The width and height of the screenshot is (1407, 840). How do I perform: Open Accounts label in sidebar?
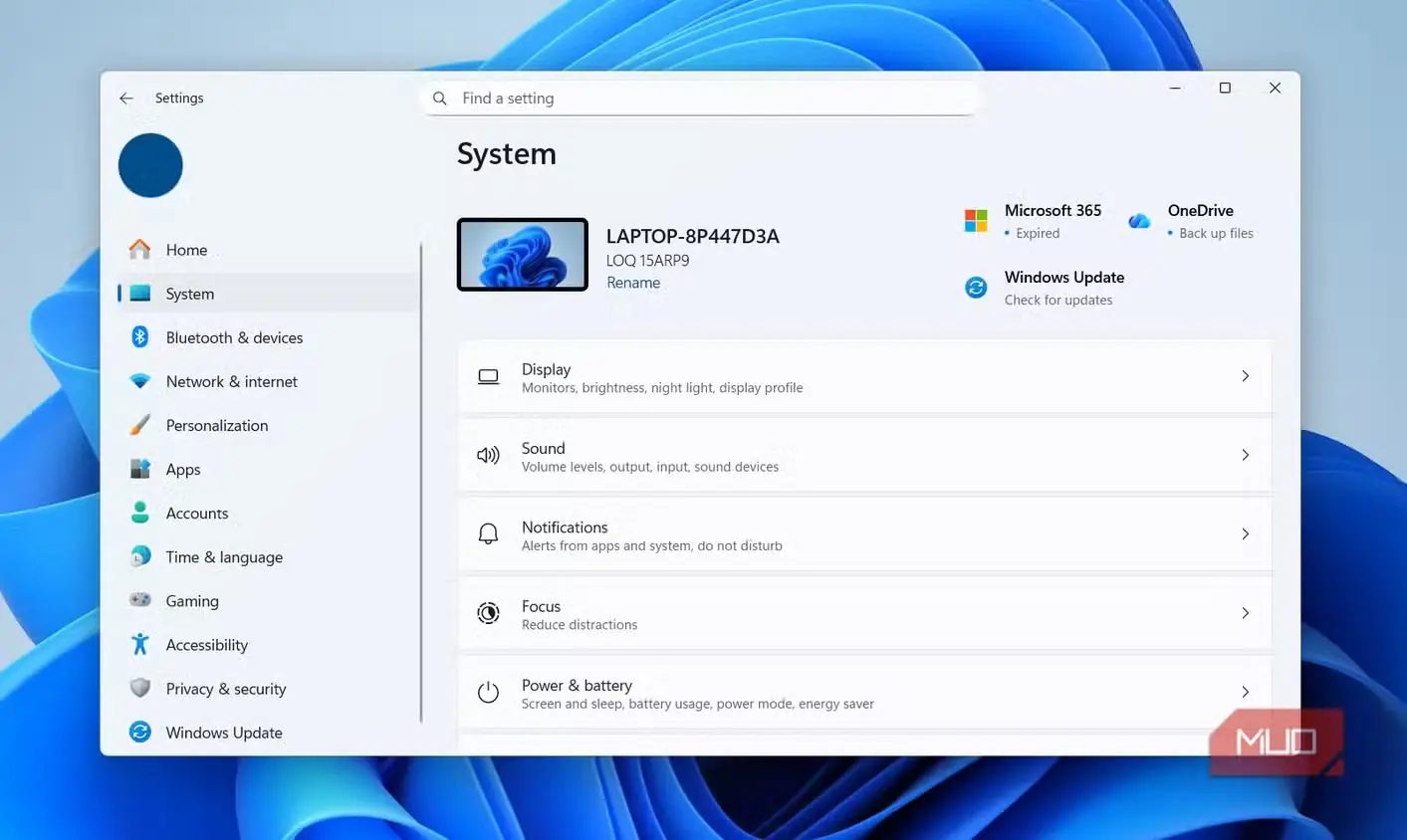tap(197, 514)
